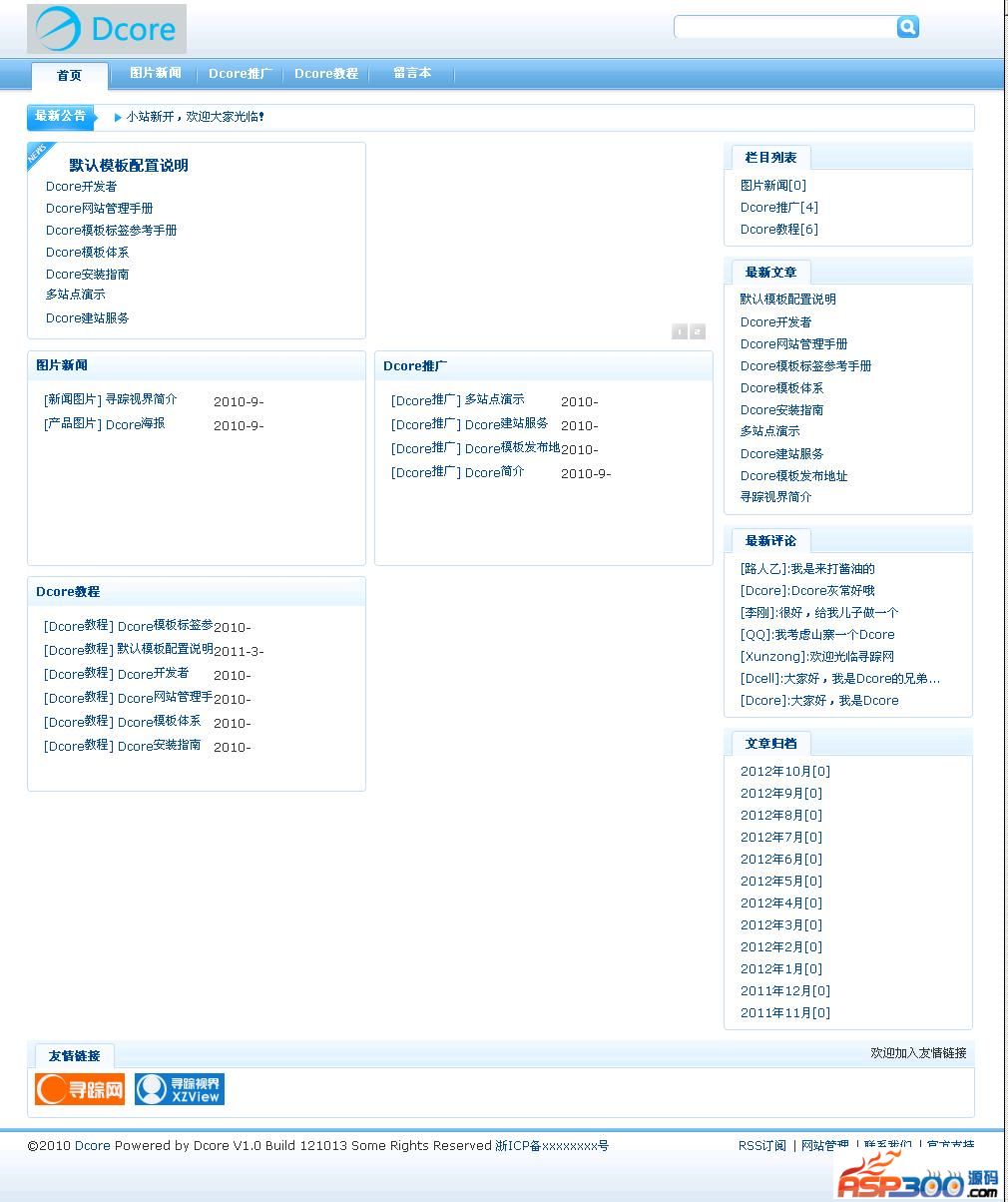The height and width of the screenshot is (1202, 1008).
Task: Open [Dcore教程] Dcore安装指南 article
Action: click(123, 746)
